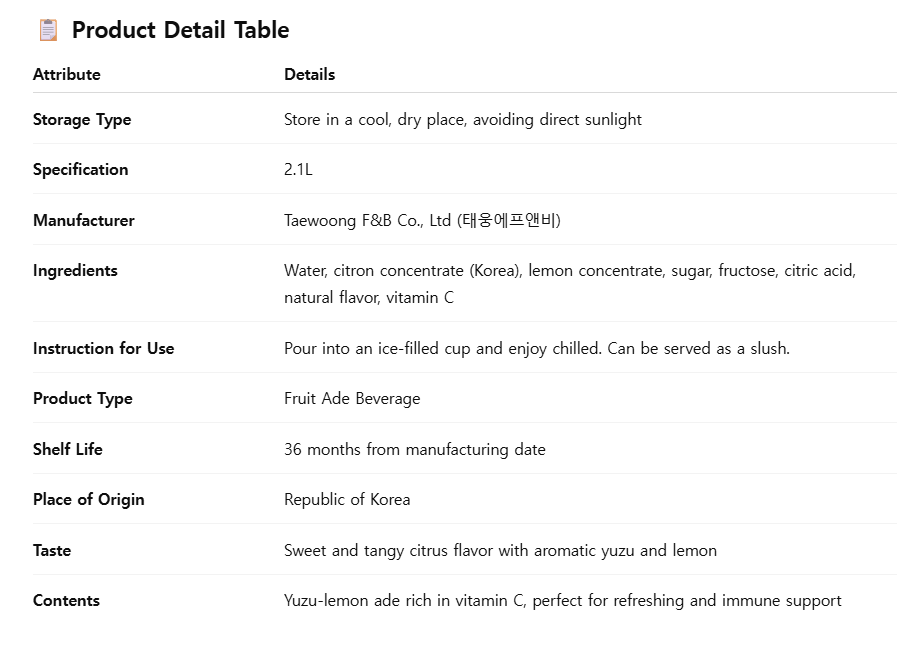
Task: Click the Manufacturer row label
Action: (84, 220)
